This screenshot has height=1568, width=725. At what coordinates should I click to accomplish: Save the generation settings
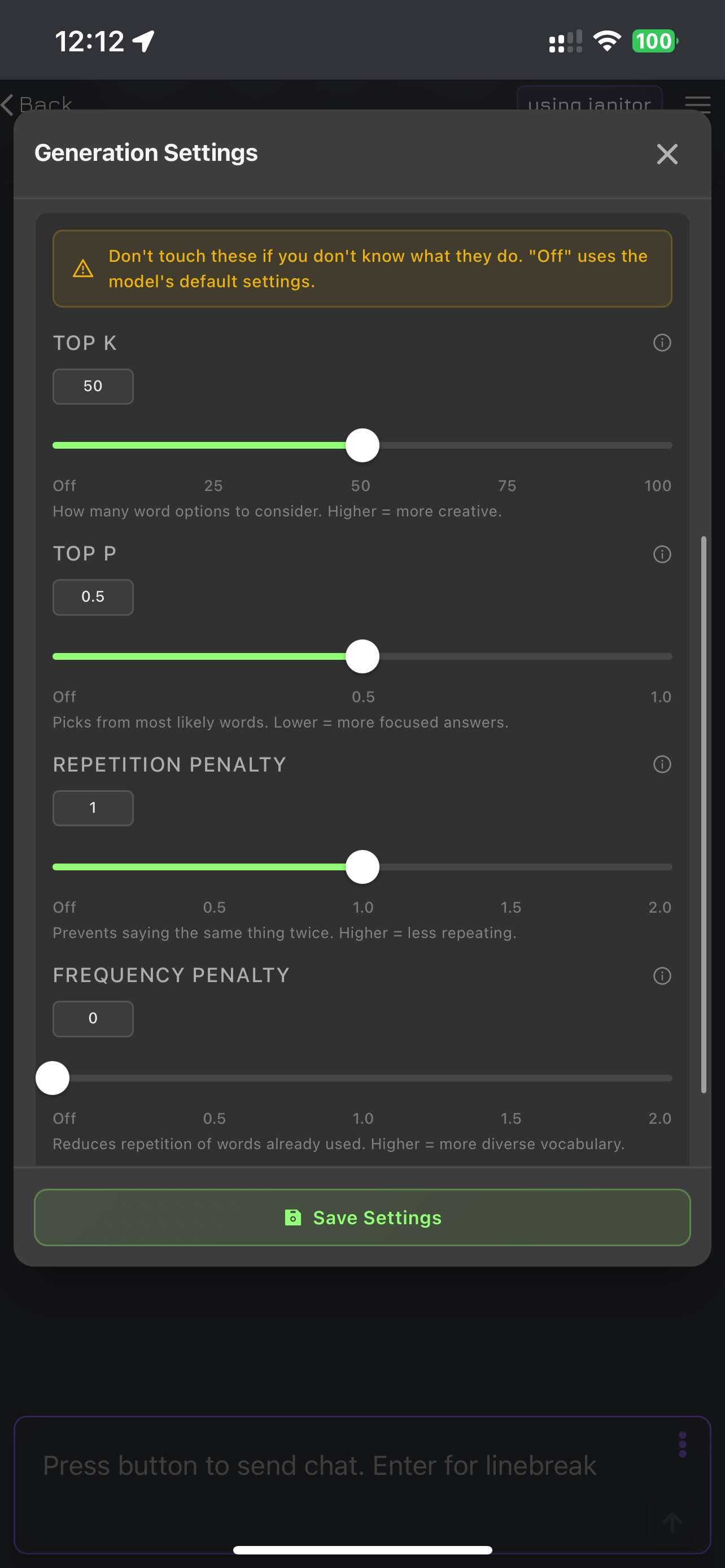pyautogui.click(x=362, y=1217)
